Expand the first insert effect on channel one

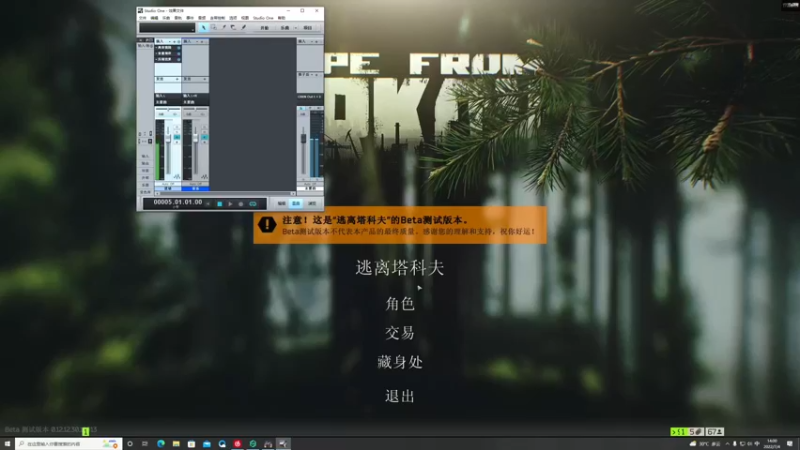click(x=156, y=47)
